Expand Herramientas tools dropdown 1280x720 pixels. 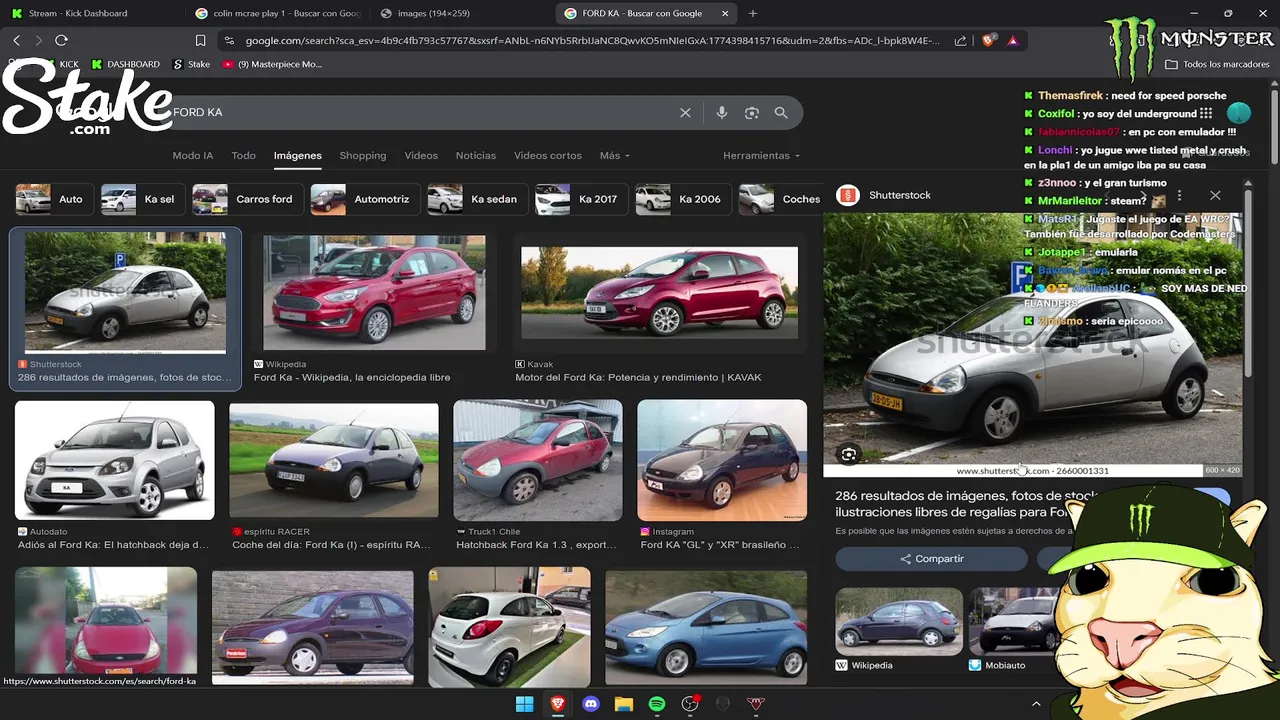(x=762, y=155)
